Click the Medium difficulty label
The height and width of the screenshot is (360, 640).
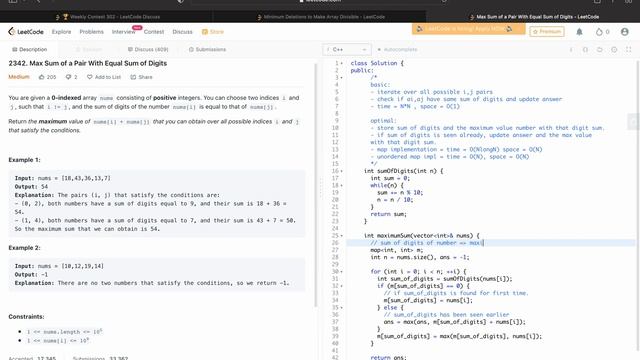click(19, 77)
